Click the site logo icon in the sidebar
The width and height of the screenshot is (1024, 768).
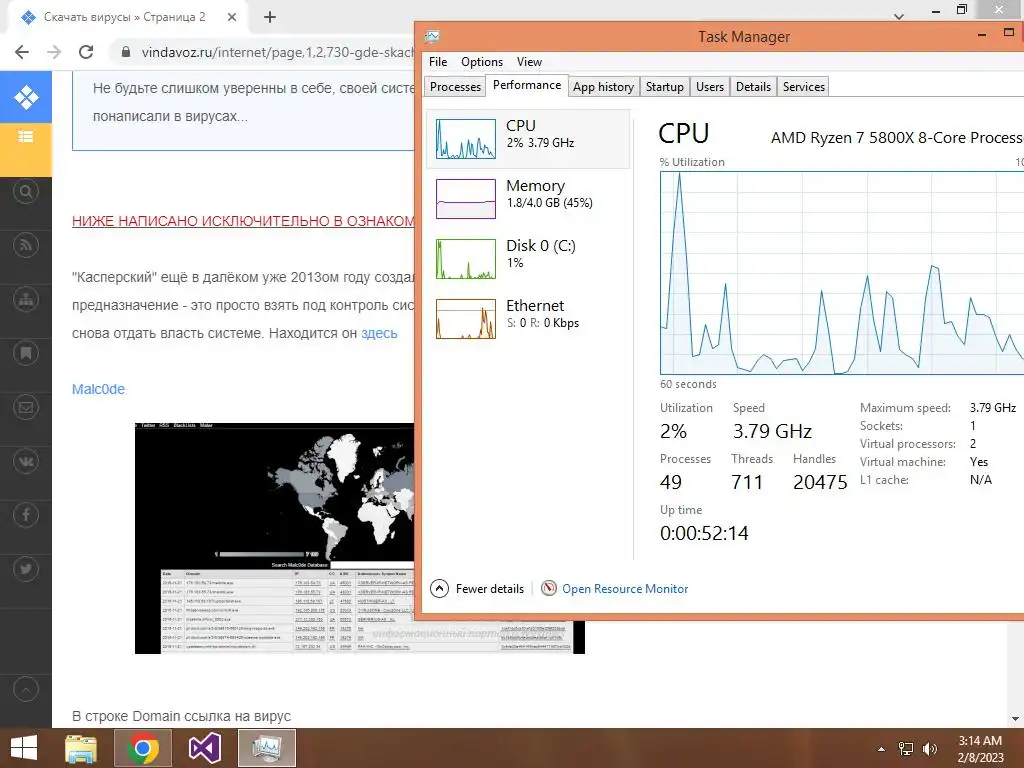[26, 97]
